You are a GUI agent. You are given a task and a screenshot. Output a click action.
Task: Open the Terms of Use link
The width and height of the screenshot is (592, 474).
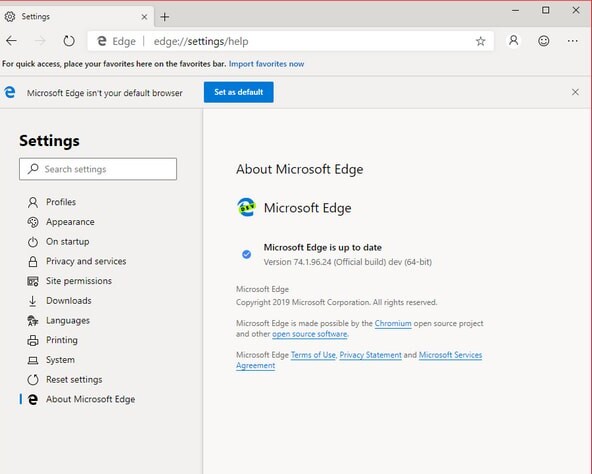[x=313, y=355]
